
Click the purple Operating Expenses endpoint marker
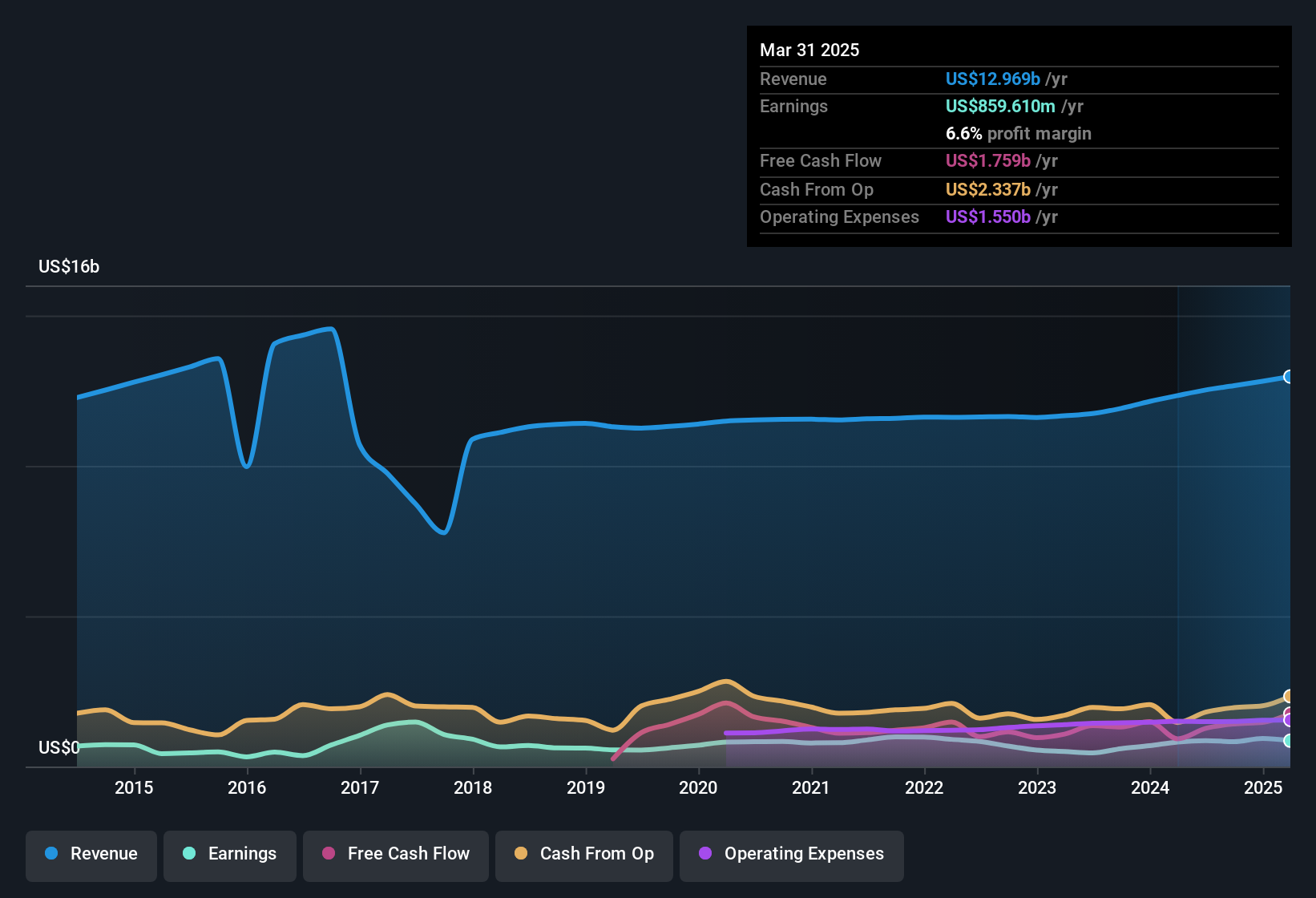point(1289,720)
